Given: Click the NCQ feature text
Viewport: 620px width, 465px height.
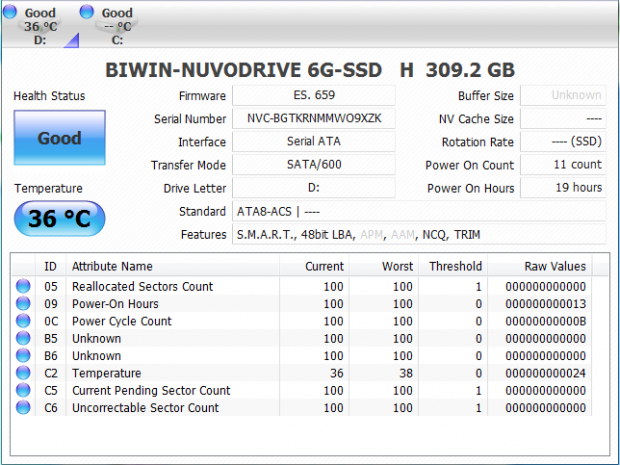Looking at the screenshot, I should (434, 234).
